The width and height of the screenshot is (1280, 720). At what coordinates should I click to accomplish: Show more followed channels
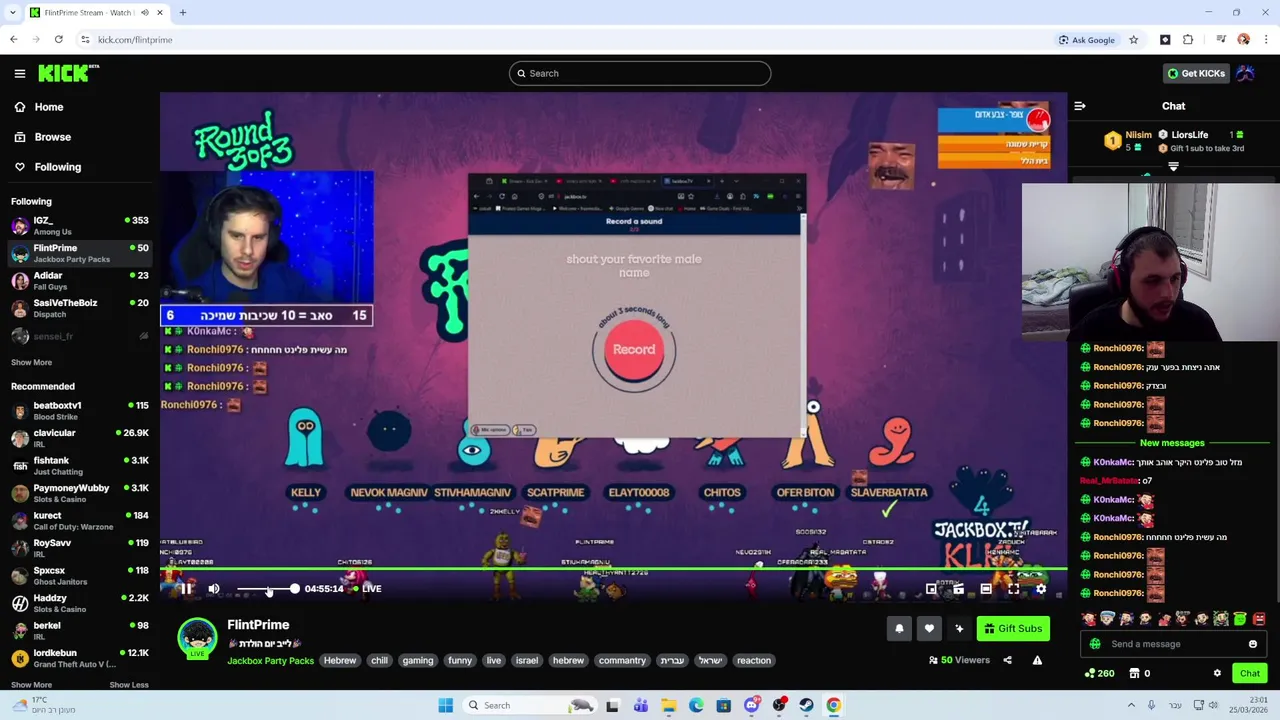31,362
